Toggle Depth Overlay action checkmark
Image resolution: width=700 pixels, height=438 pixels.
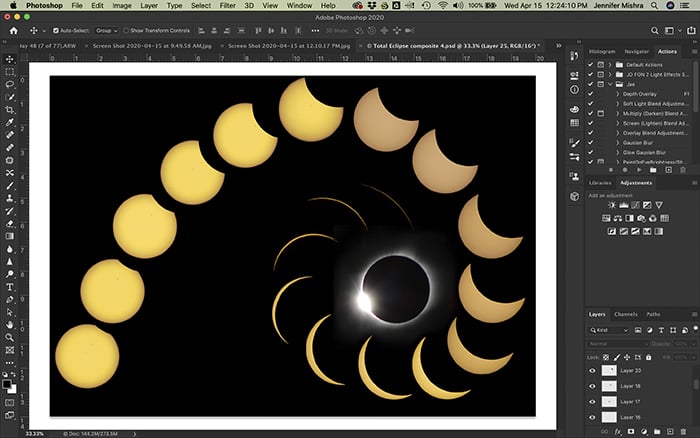(591, 94)
